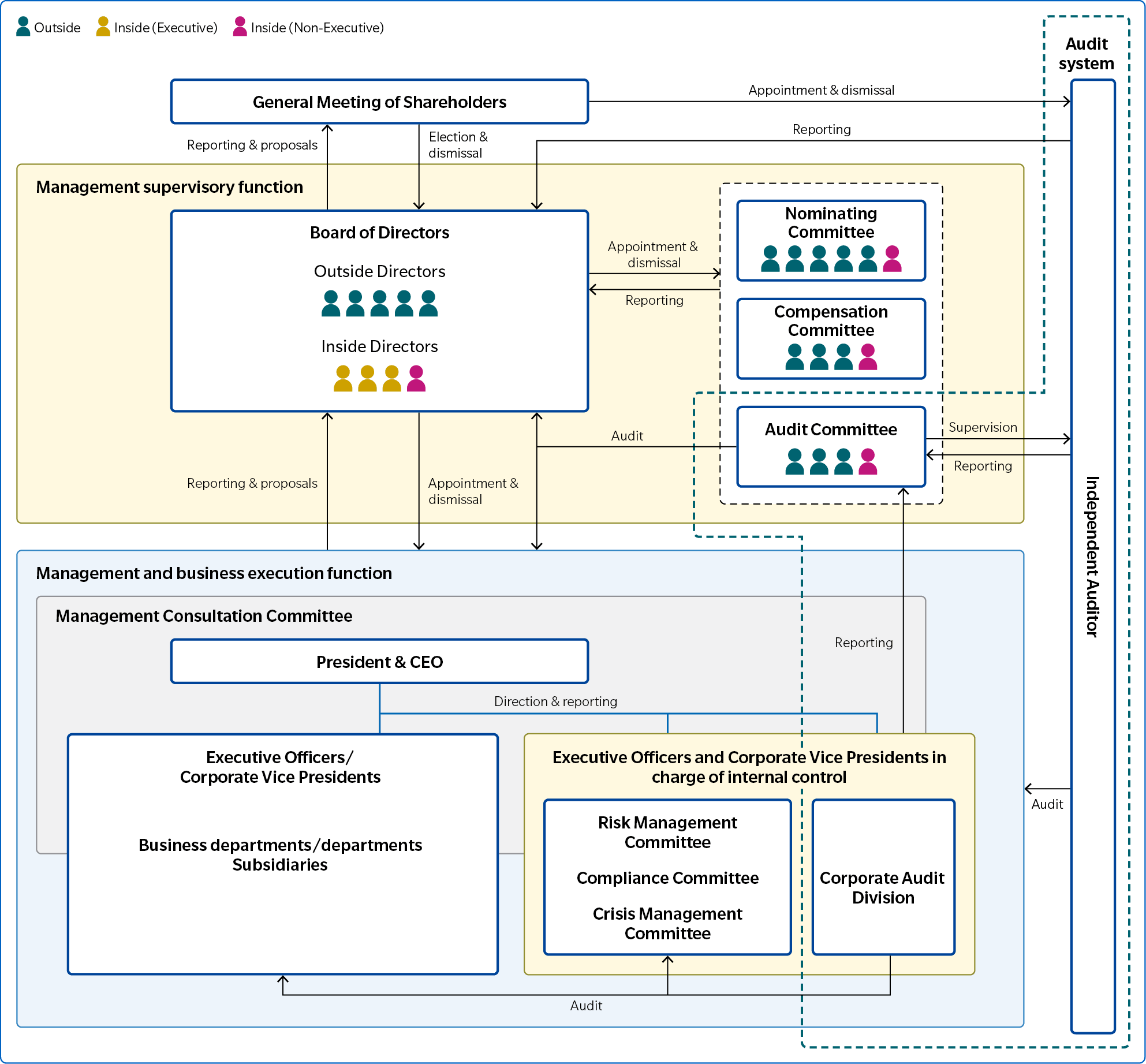Click the Board of Directors heading
Screen dimensions: 1146x1064
pos(379,233)
